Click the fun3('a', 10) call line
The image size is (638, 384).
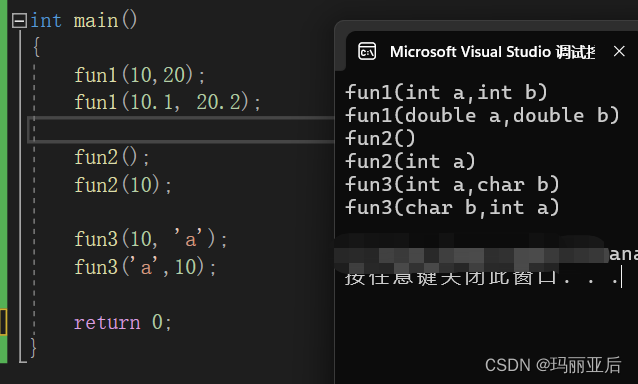pos(145,267)
